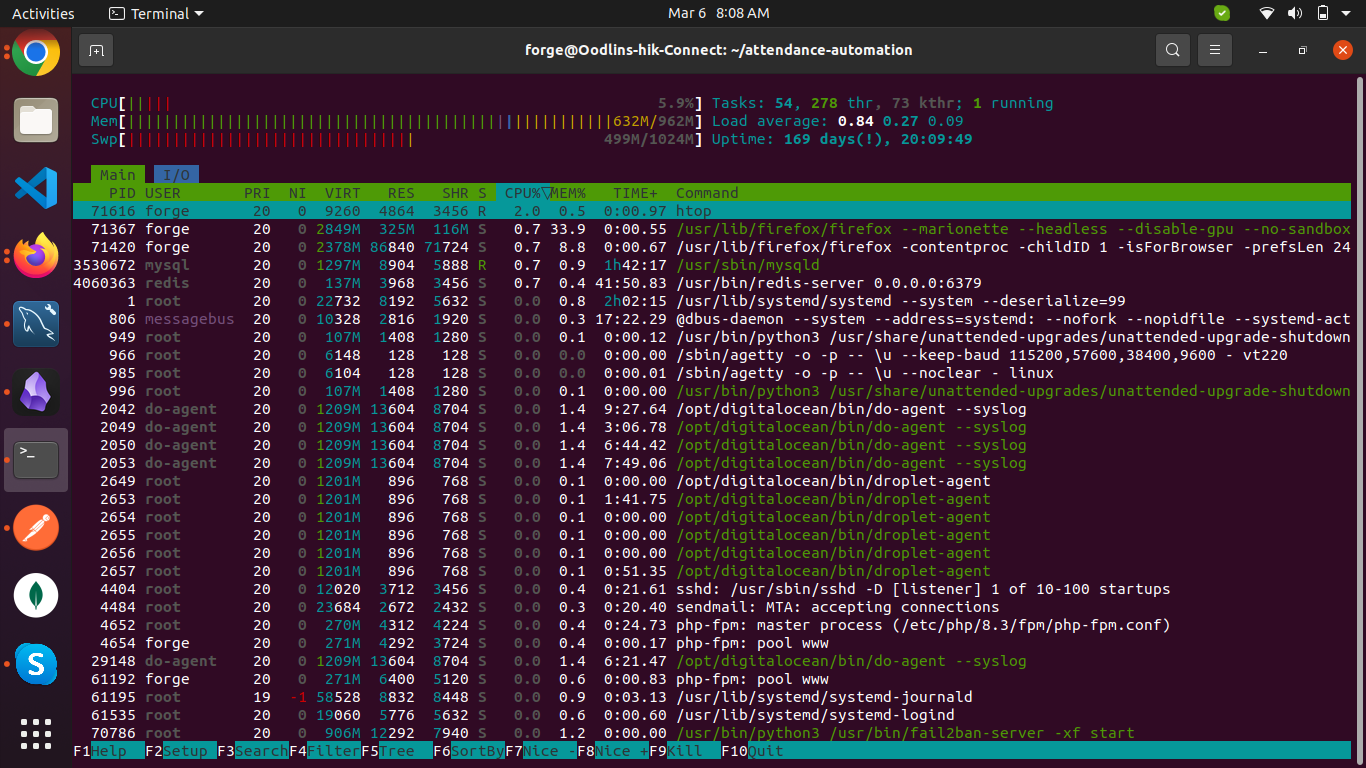Open the terminal hamburger menu
This screenshot has width=1366, height=768.
tap(1215, 50)
